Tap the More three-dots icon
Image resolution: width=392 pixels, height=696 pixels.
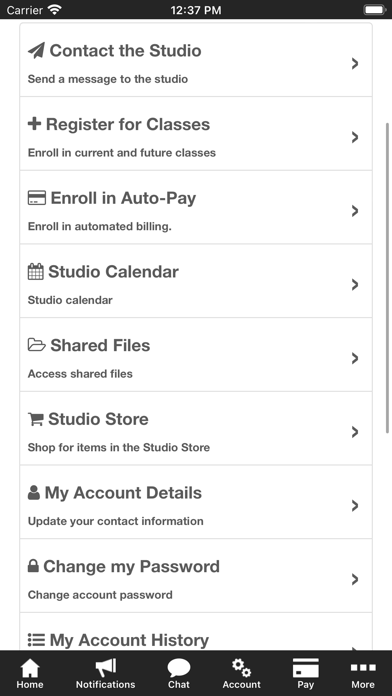tap(363, 668)
